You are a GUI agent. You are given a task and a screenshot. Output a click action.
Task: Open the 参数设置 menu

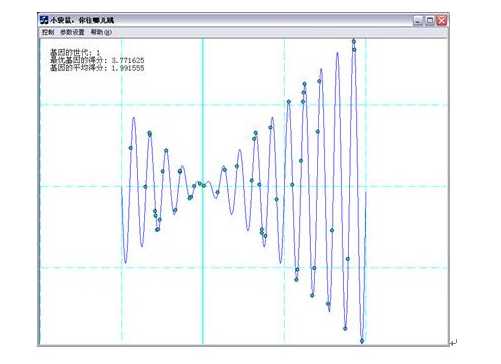click(72, 32)
